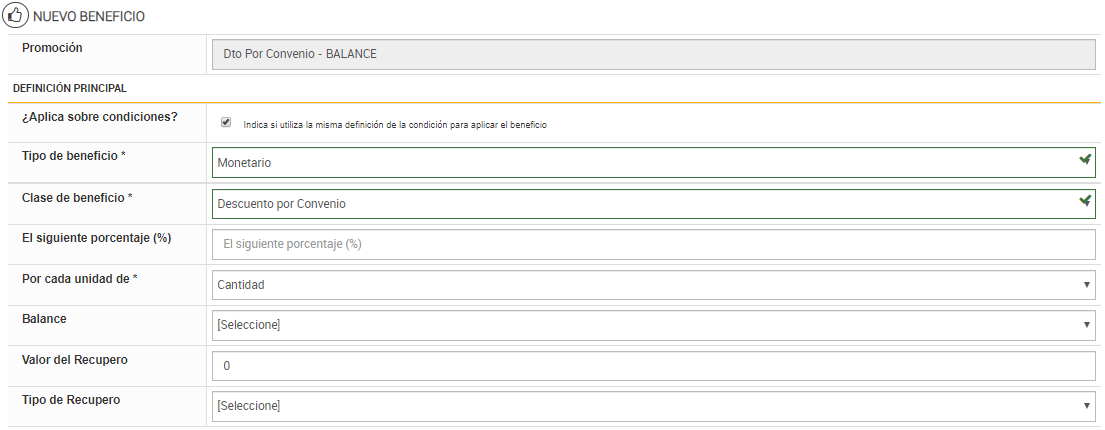The width and height of the screenshot is (1105, 430).
Task: Click the green checkmark in Tipo de beneficio
Action: (x=1085, y=160)
